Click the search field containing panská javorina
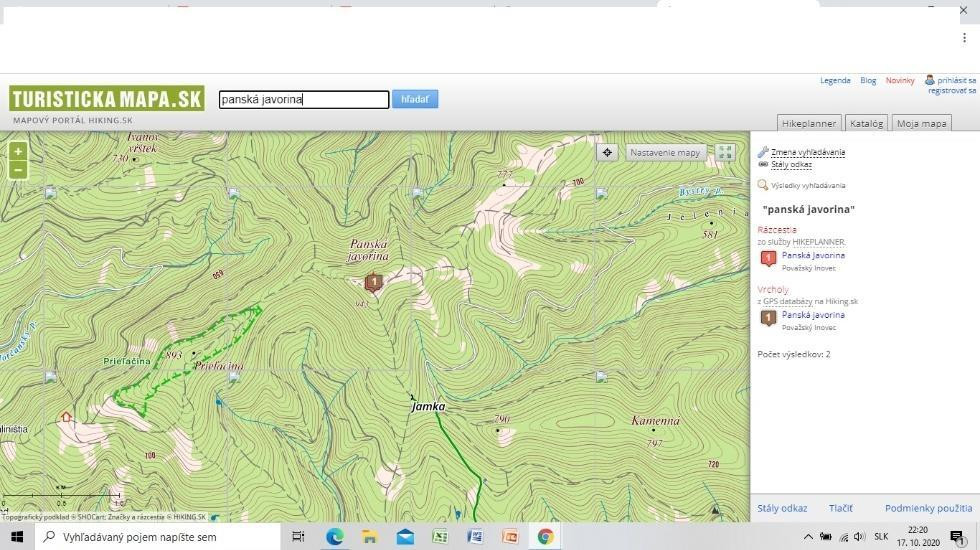The height and width of the screenshot is (550, 980). pyautogui.click(x=303, y=100)
